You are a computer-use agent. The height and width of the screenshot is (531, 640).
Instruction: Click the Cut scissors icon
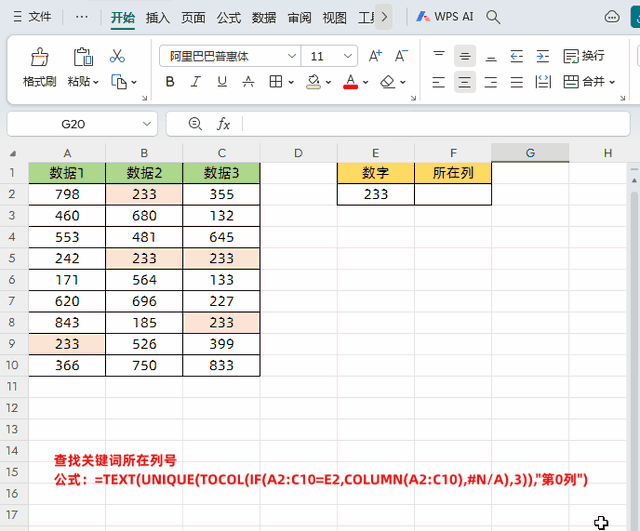(117, 56)
